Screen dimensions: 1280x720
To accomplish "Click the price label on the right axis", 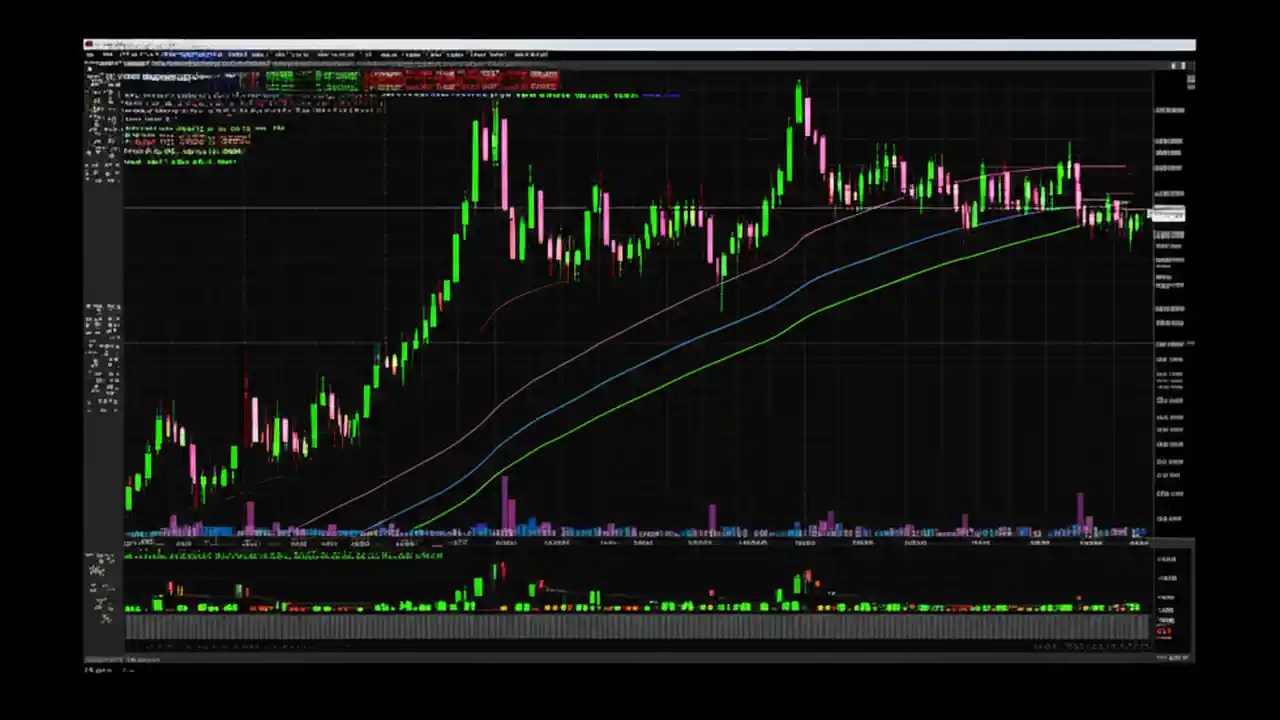I will click(x=1170, y=213).
